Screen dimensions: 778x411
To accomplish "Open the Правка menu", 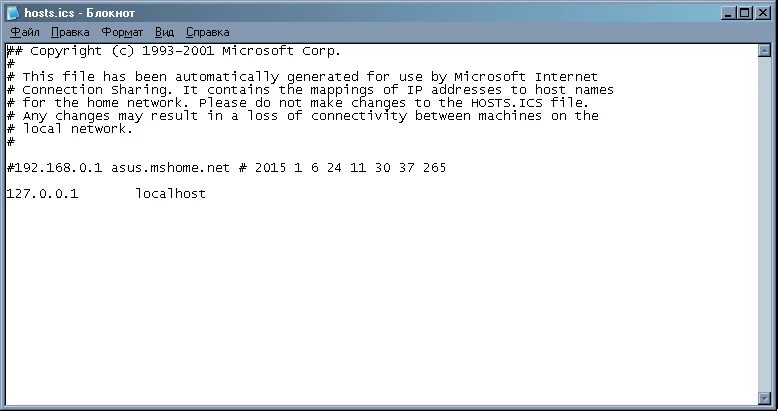I will 70,32.
